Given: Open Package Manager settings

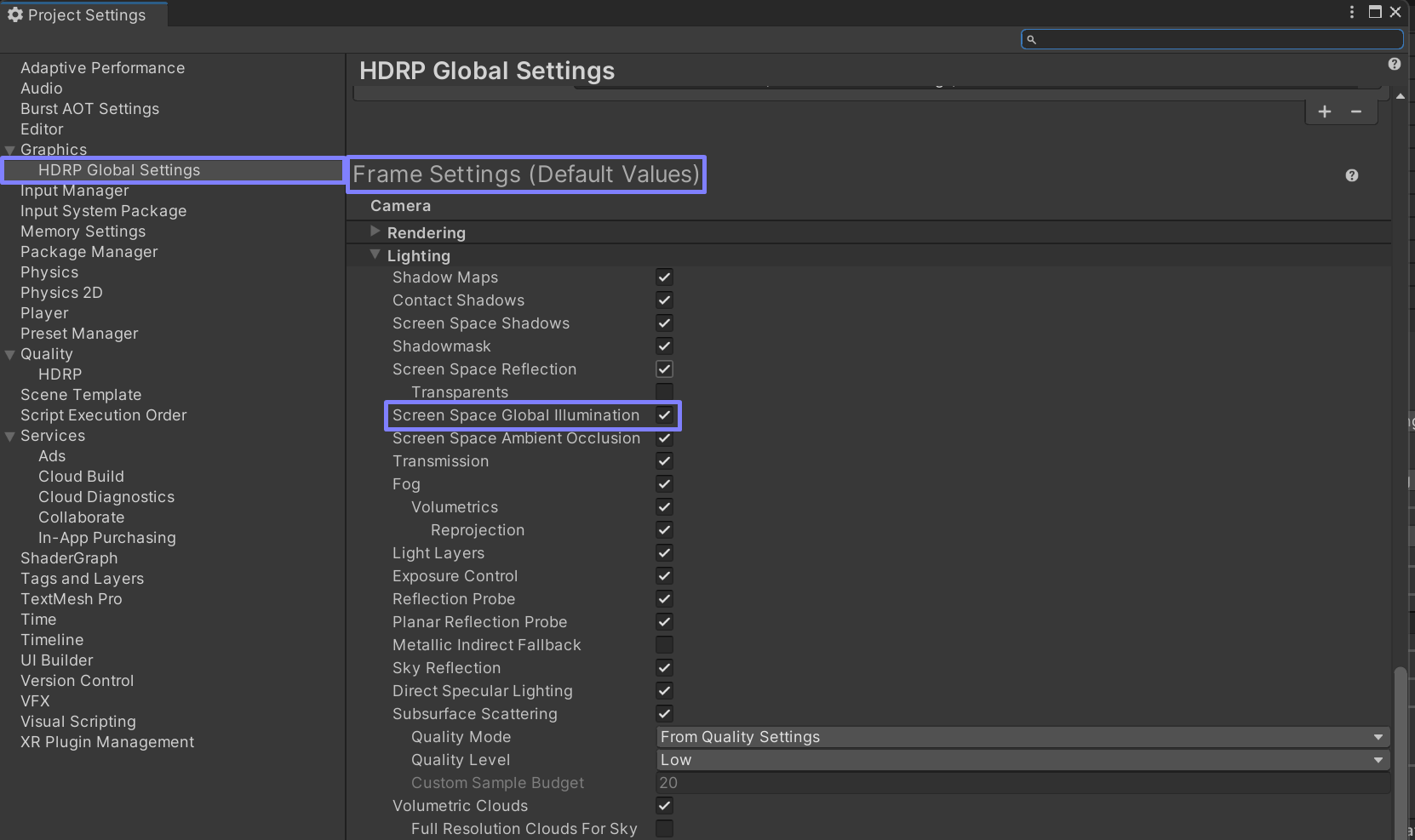Looking at the screenshot, I should (89, 252).
